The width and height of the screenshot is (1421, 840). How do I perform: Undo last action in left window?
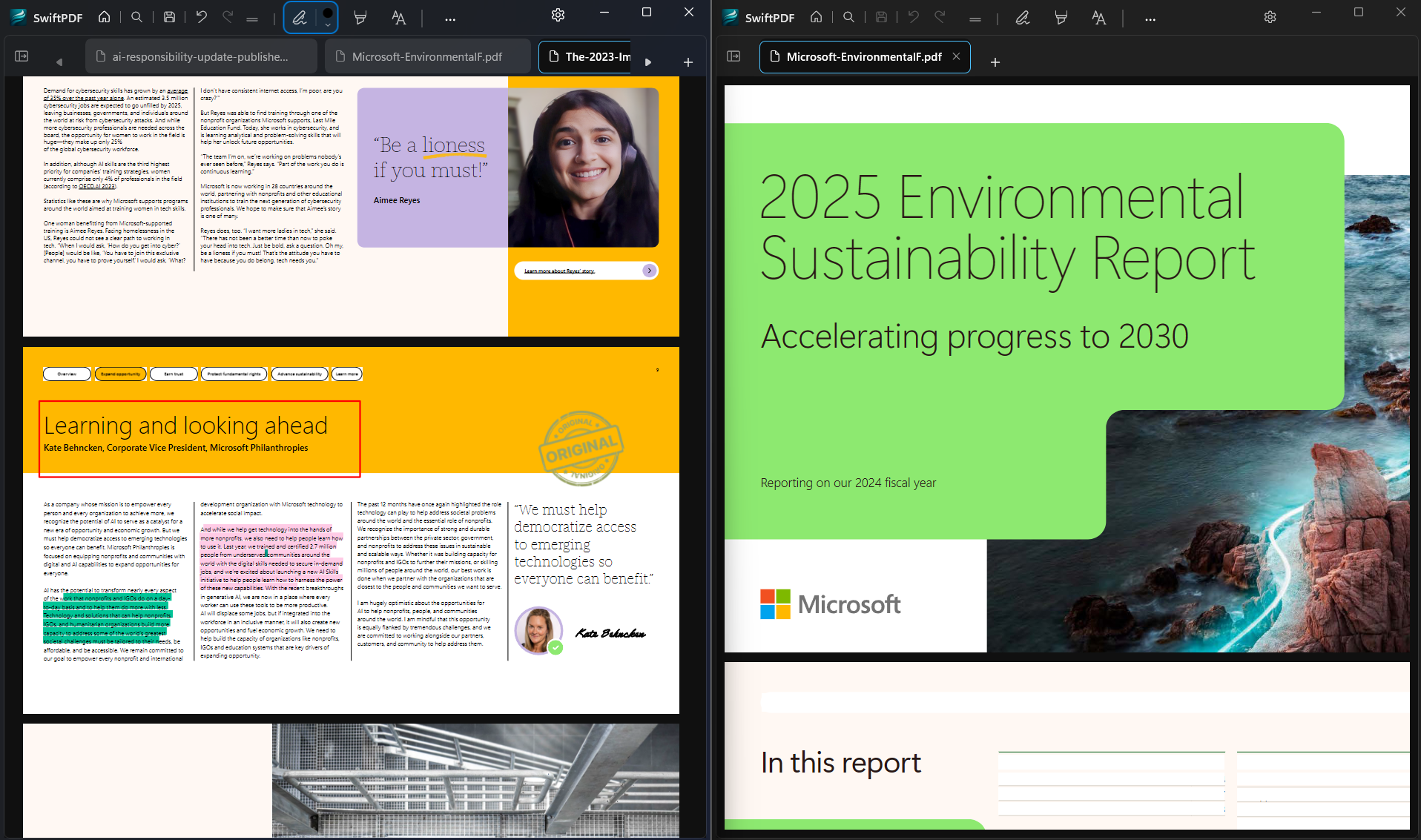201,17
